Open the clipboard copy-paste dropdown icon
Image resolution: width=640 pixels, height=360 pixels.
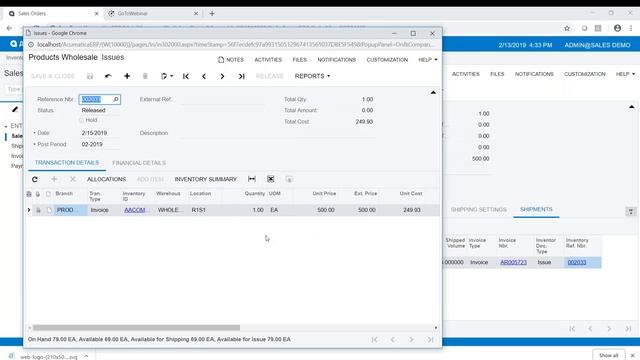(167, 76)
